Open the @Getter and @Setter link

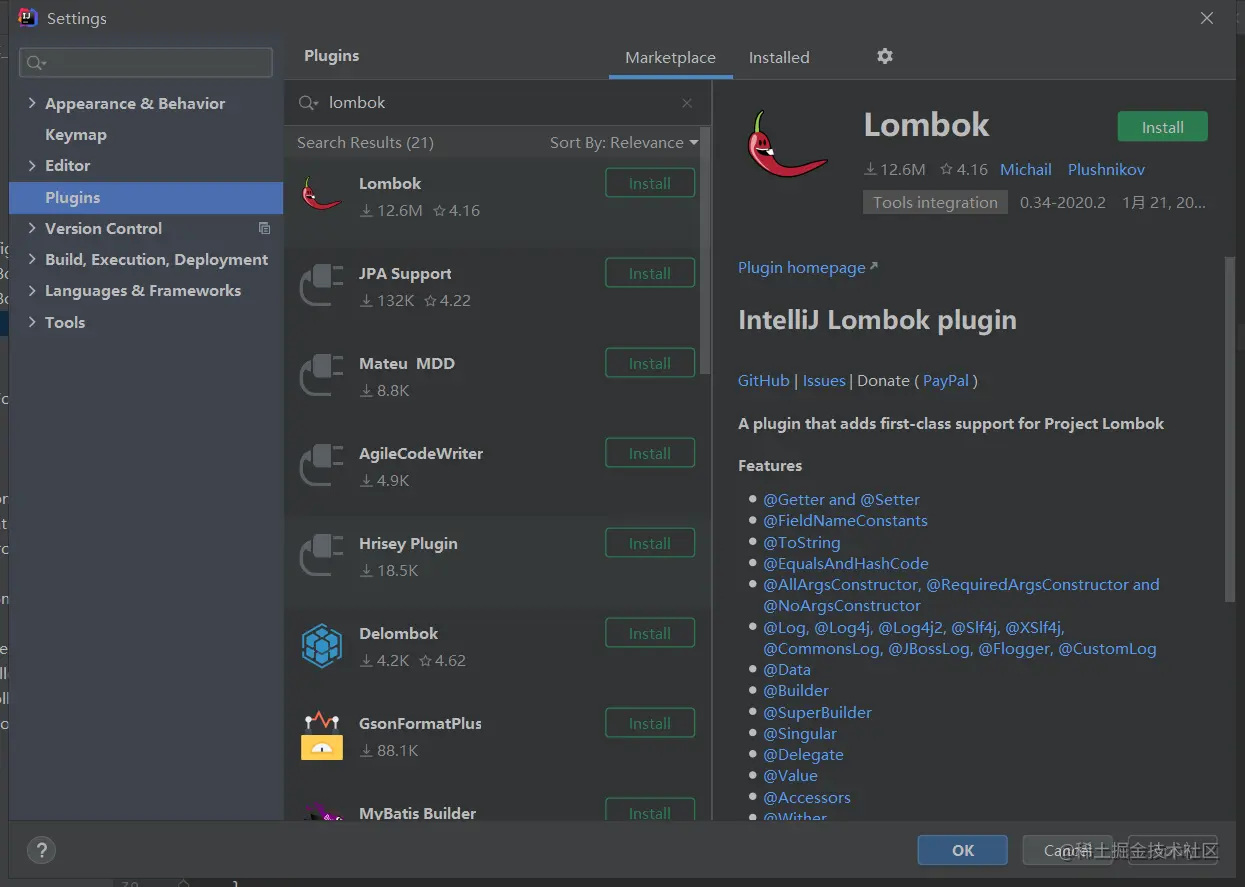(841, 500)
